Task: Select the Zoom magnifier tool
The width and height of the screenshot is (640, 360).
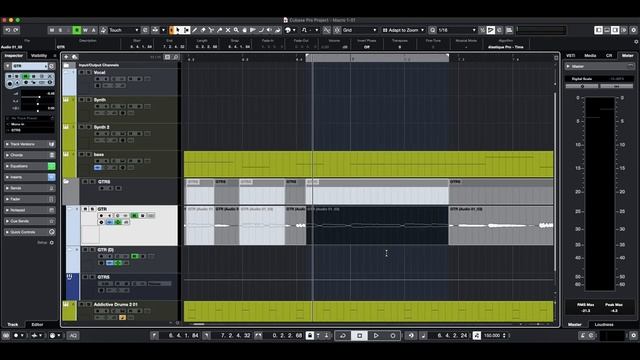Action: (236, 30)
